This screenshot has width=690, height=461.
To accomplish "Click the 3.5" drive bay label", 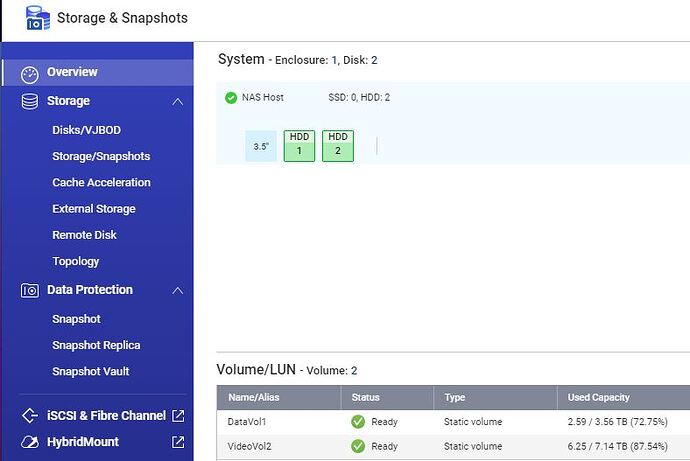I will pos(260,146).
